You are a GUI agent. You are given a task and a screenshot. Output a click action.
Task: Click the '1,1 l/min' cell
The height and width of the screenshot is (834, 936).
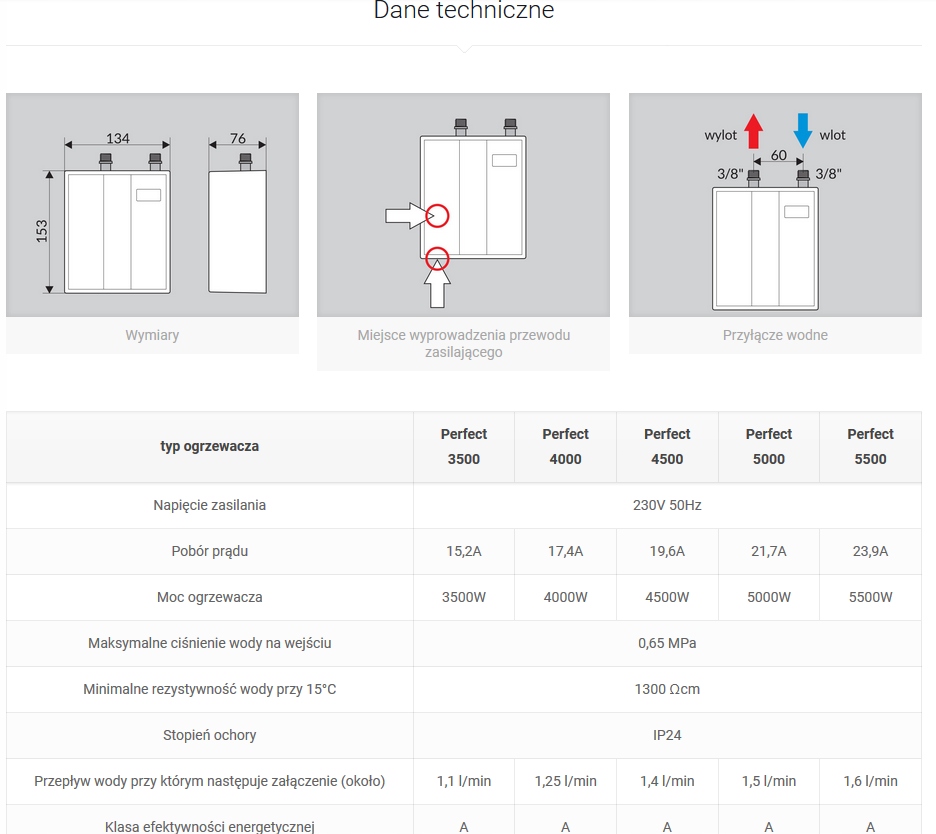point(464,781)
